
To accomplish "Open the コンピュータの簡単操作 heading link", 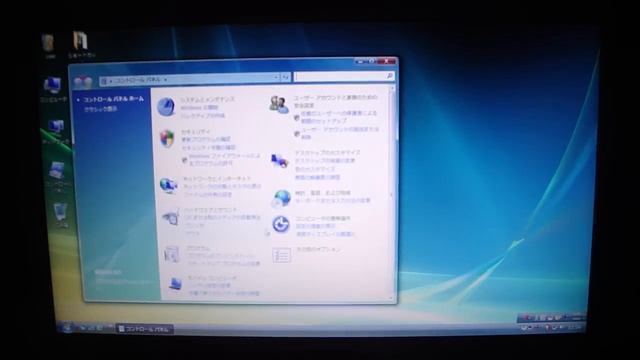I will (322, 218).
